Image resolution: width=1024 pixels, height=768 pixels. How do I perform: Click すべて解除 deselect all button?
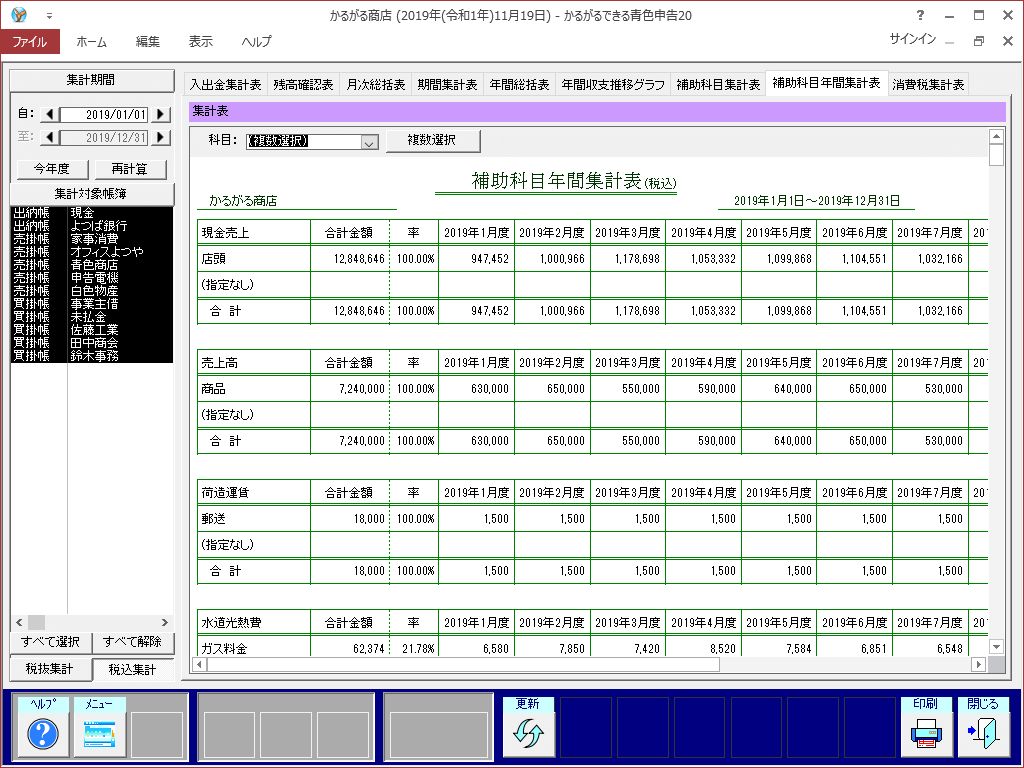click(133, 643)
